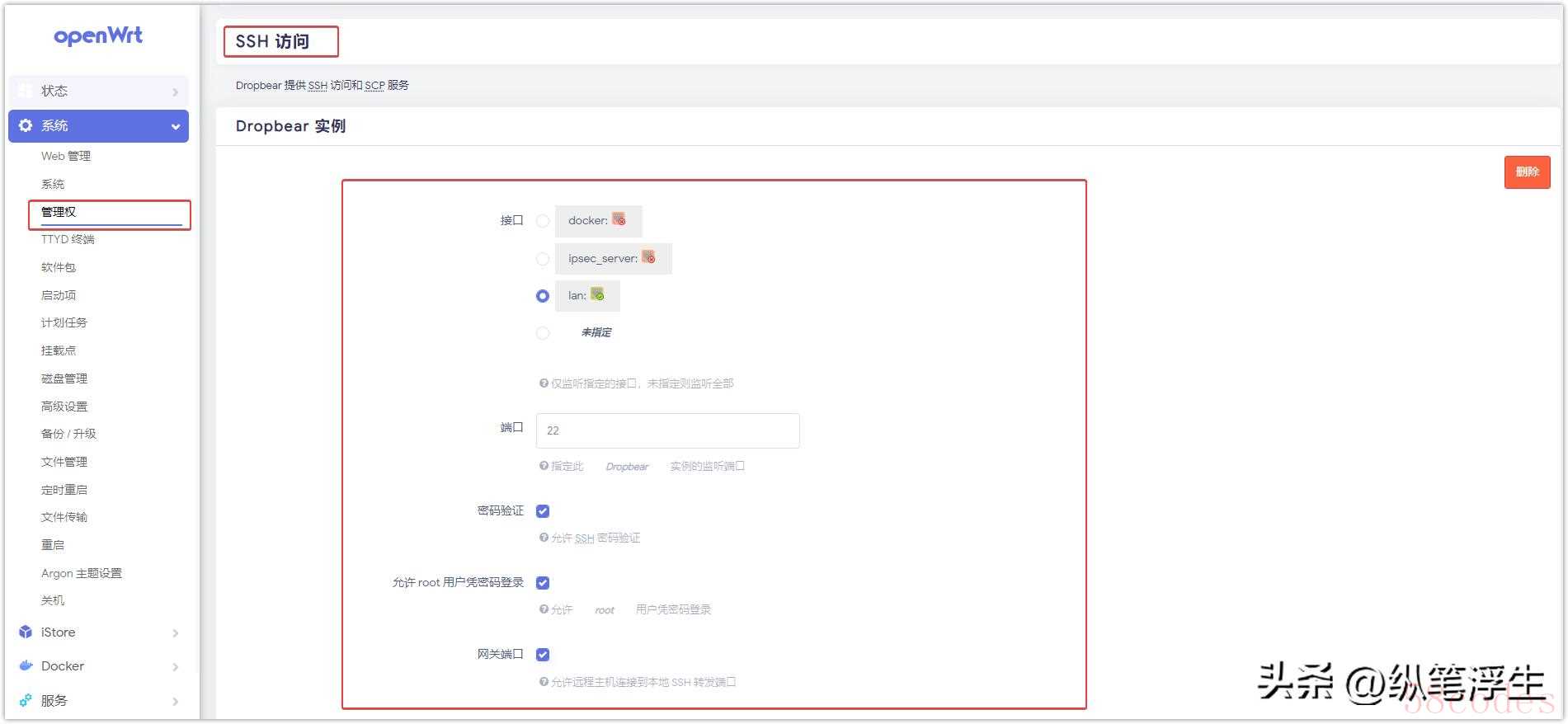The image size is (1568, 724).
Task: Expand the iStore menu arrow
Action: tap(175, 633)
